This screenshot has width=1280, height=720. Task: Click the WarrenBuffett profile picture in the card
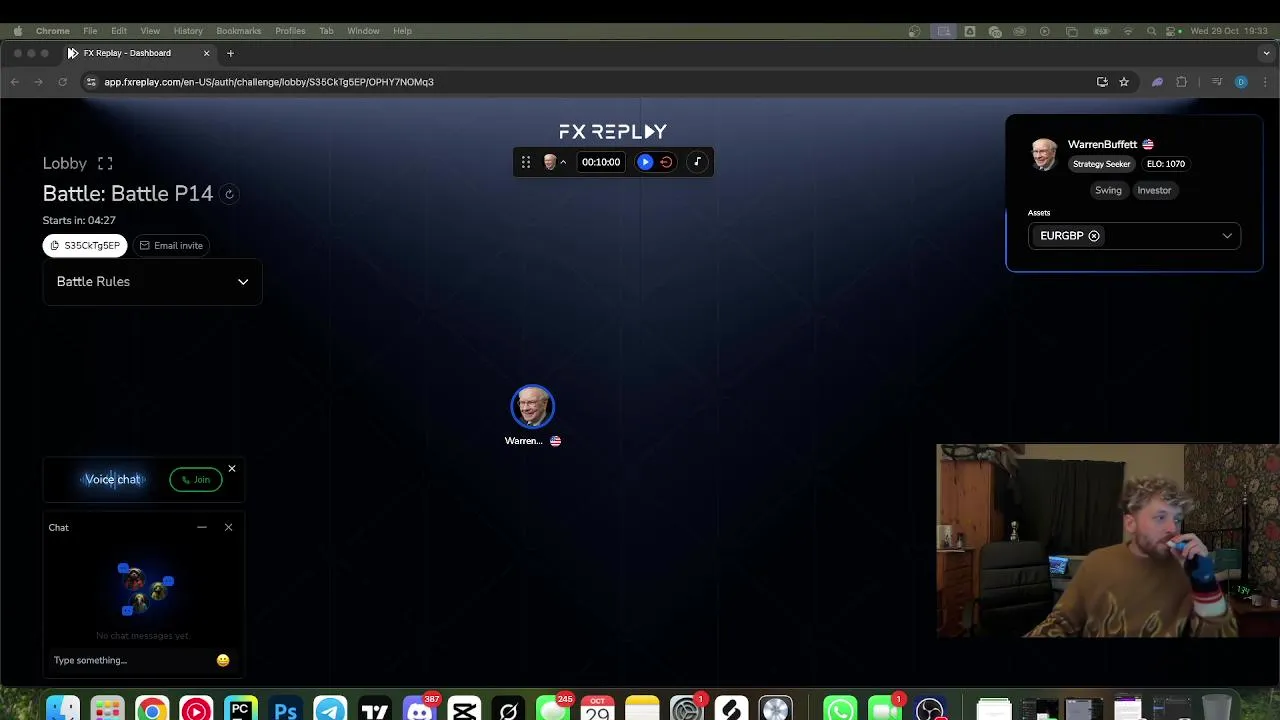(1044, 154)
